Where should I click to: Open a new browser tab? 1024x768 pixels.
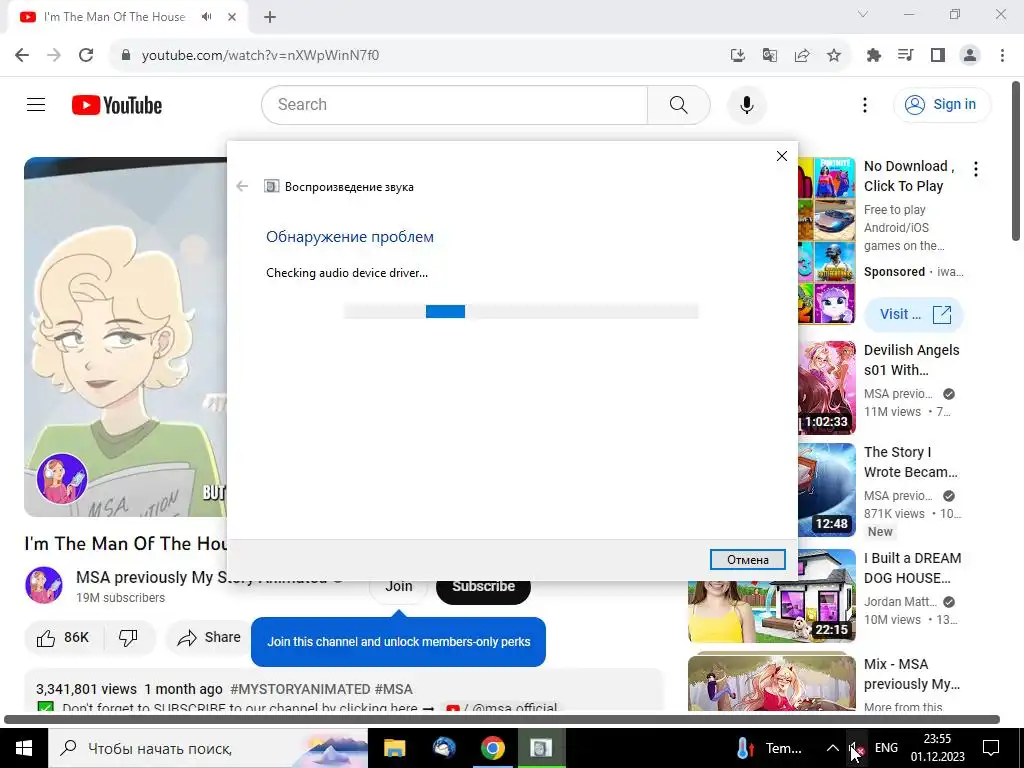click(x=270, y=17)
